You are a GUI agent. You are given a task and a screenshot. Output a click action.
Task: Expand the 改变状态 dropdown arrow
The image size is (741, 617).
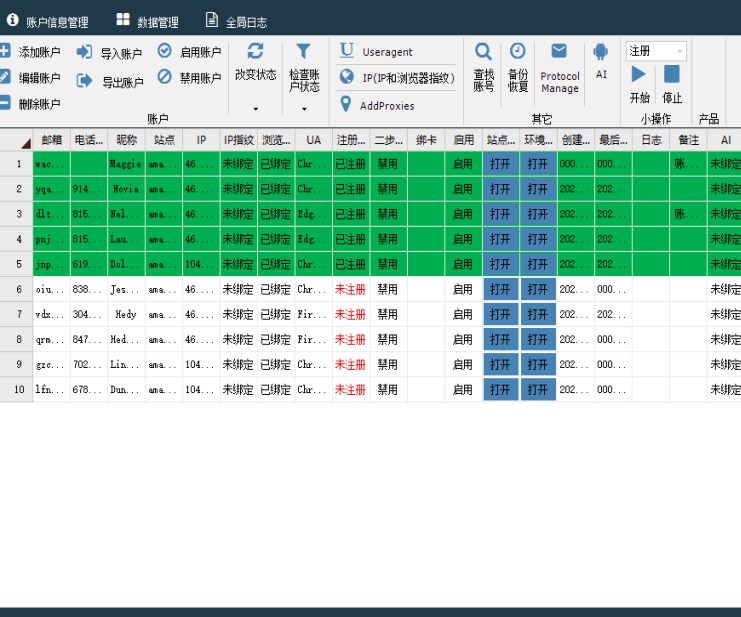pyautogui.click(x=256, y=109)
